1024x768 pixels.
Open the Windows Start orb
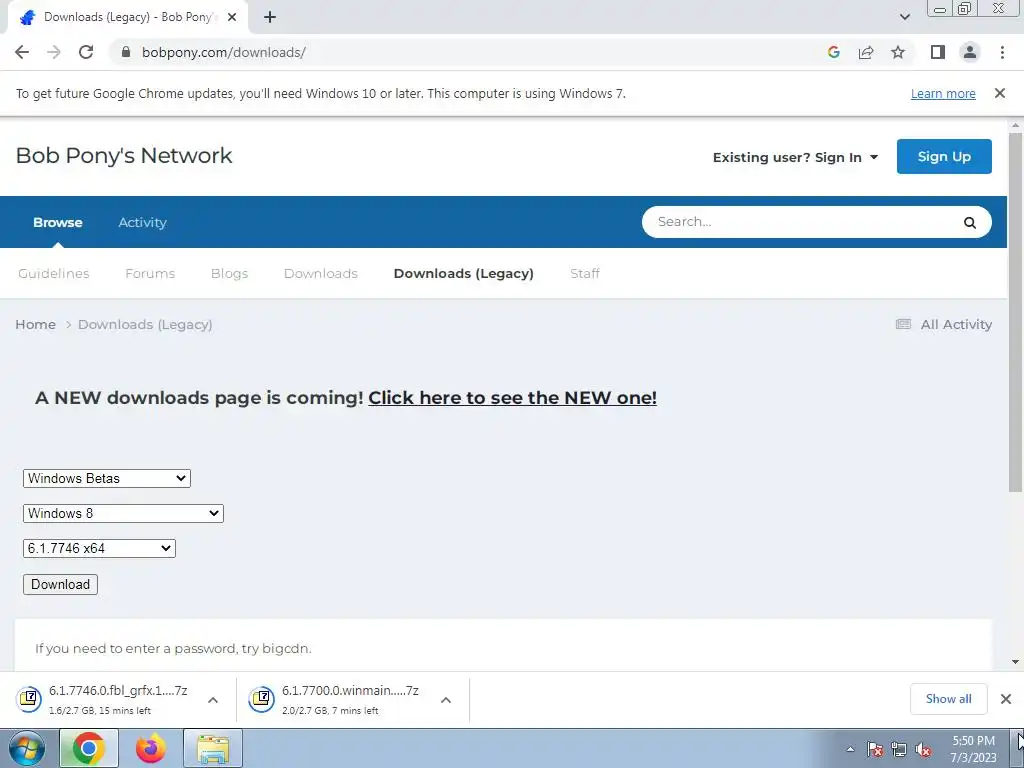coord(27,749)
